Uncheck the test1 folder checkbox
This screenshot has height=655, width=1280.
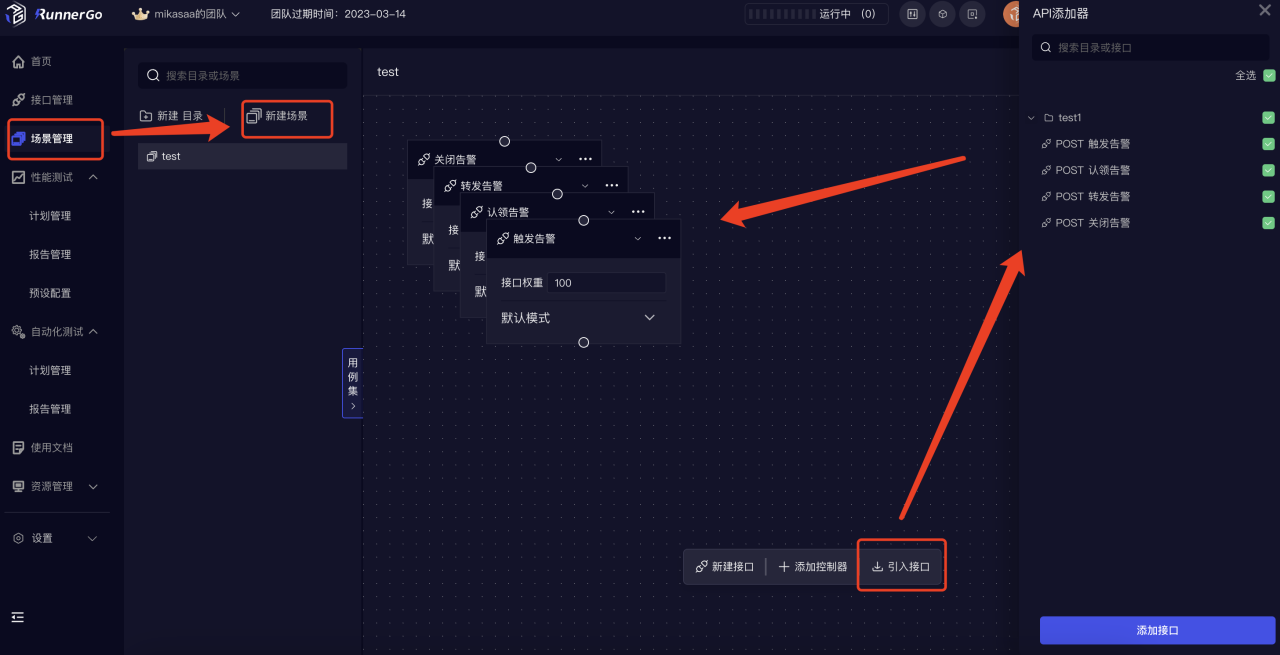pos(1268,118)
